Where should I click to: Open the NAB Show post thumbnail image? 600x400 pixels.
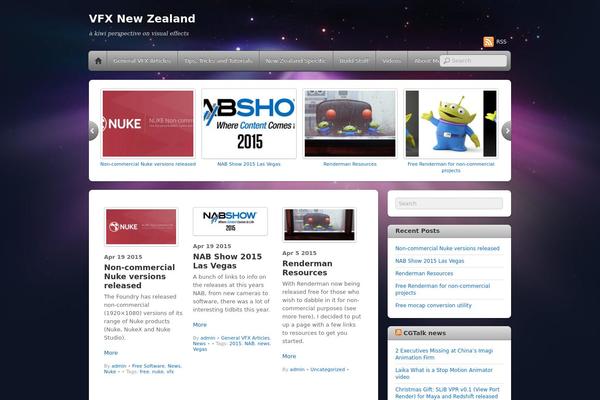(x=230, y=222)
